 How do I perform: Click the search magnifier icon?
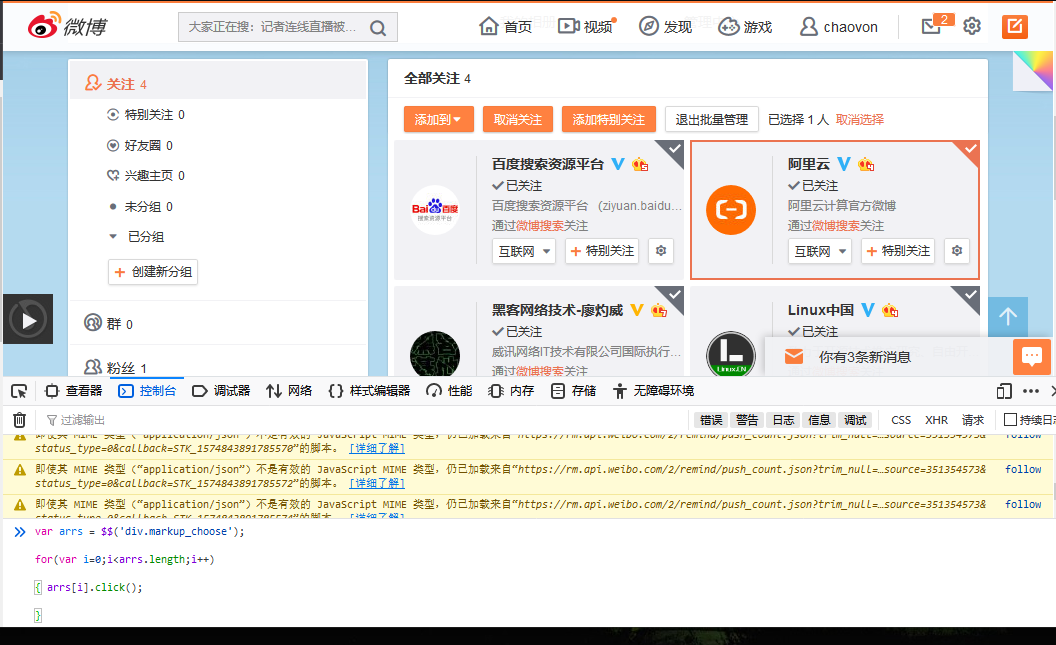[378, 28]
